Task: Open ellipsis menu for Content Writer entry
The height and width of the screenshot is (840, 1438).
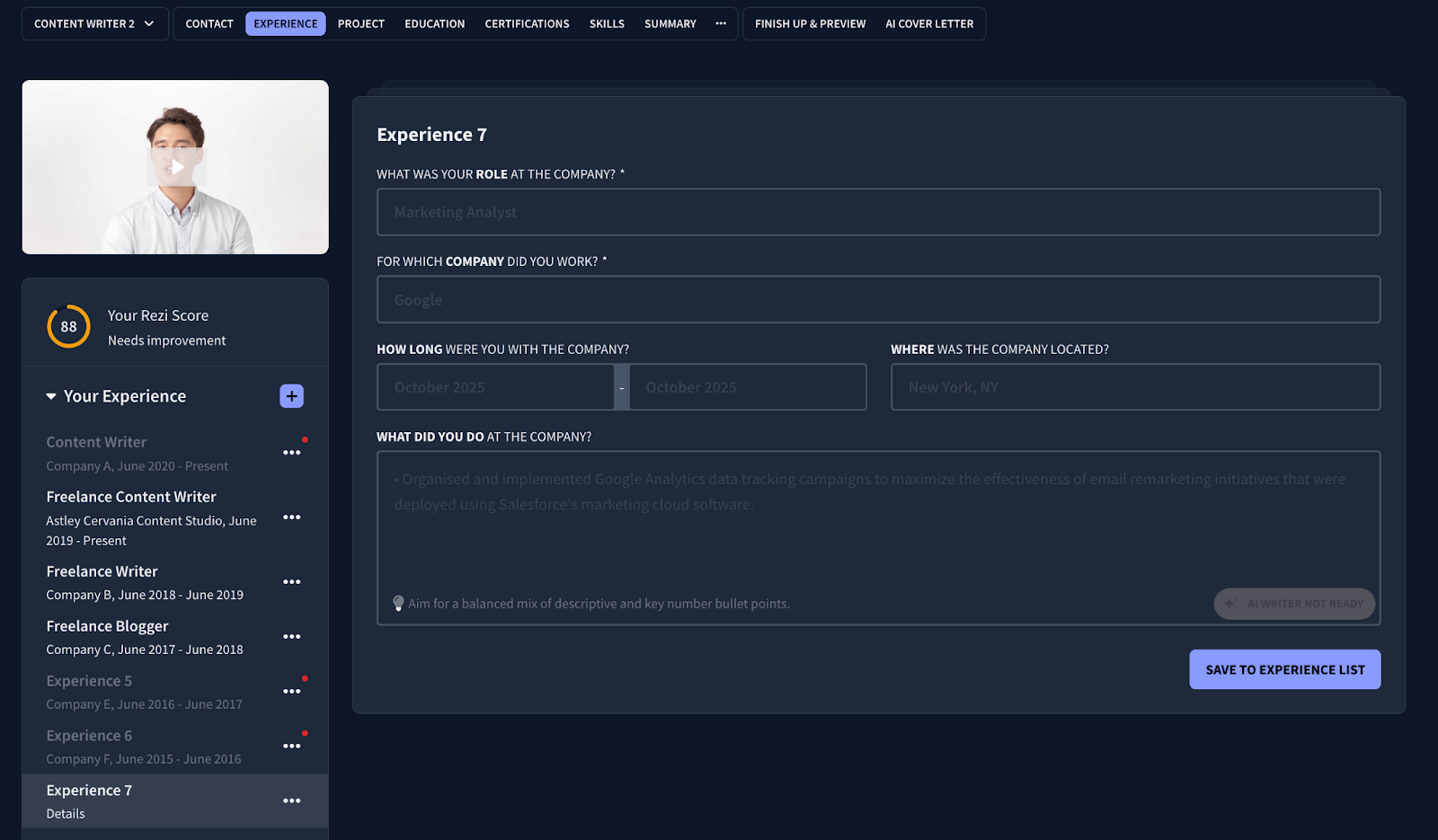Action: pos(291,453)
